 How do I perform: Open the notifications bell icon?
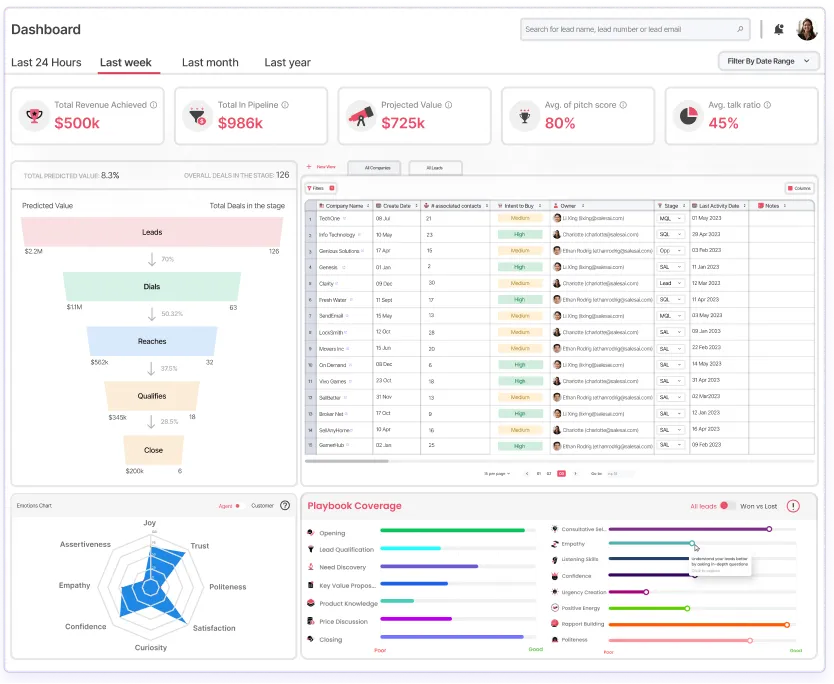[x=779, y=29]
